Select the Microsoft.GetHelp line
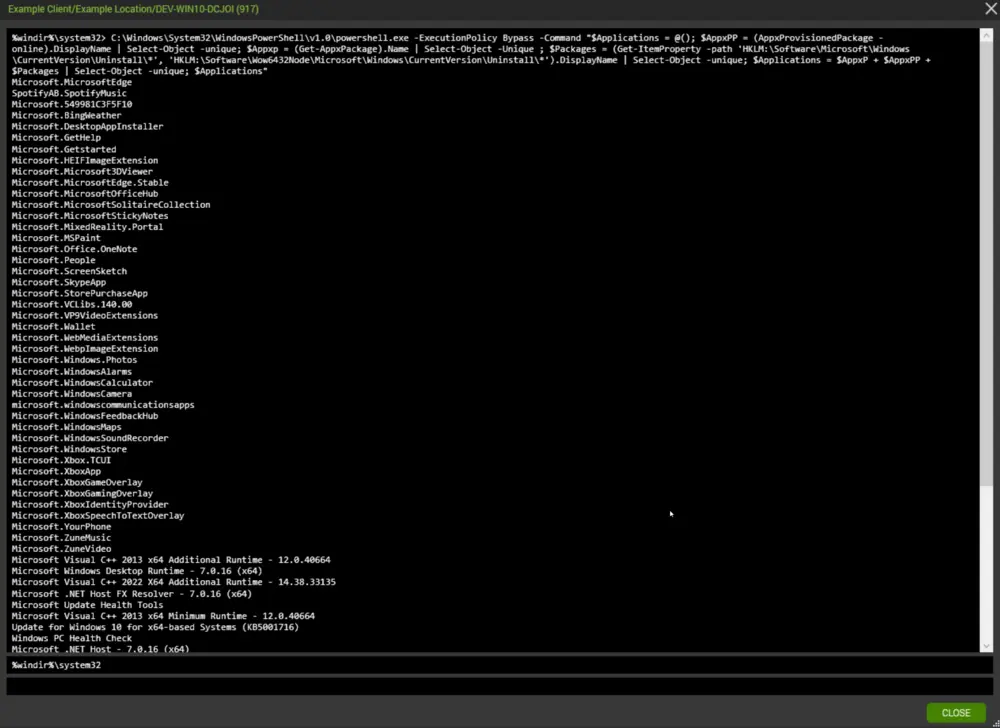The image size is (1000, 728). 56,137
